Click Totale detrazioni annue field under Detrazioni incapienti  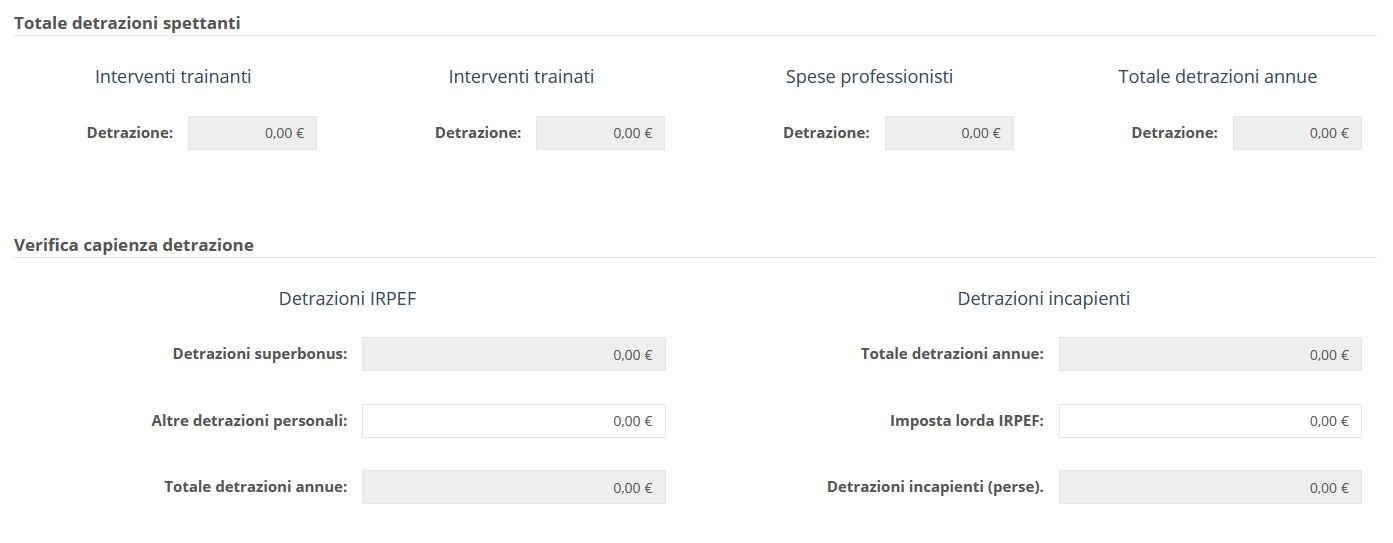click(1210, 354)
